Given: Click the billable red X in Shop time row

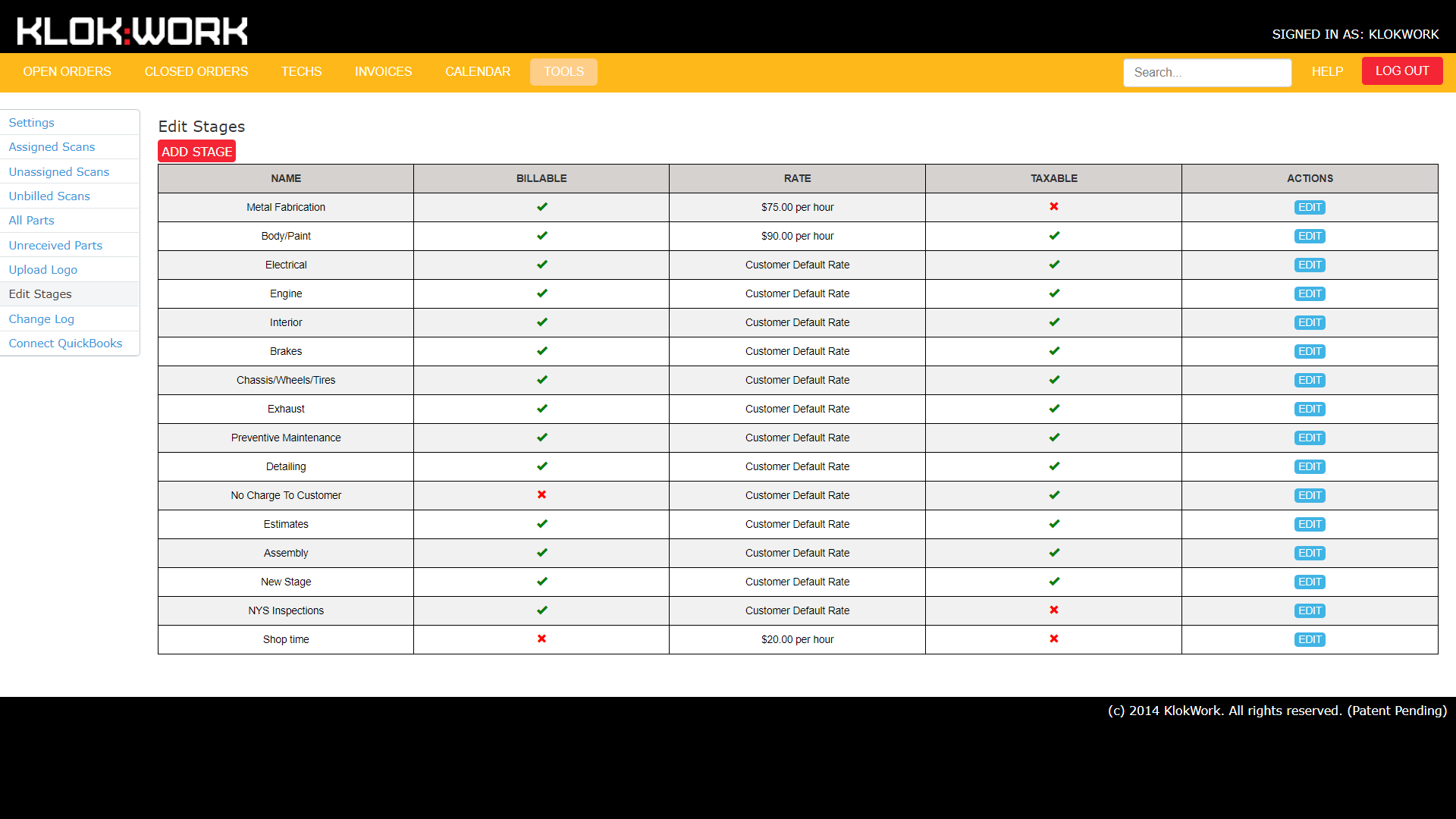Looking at the screenshot, I should click(541, 639).
